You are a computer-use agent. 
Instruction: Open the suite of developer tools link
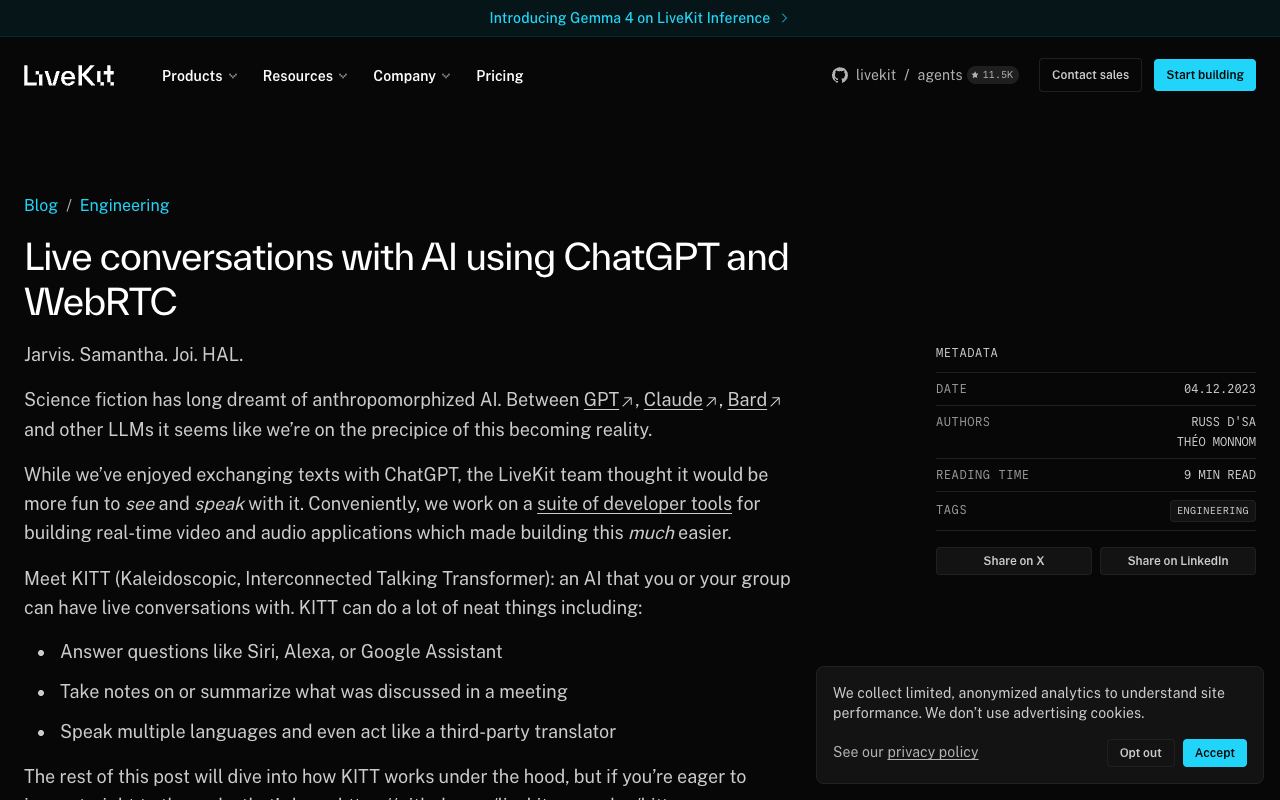click(634, 503)
